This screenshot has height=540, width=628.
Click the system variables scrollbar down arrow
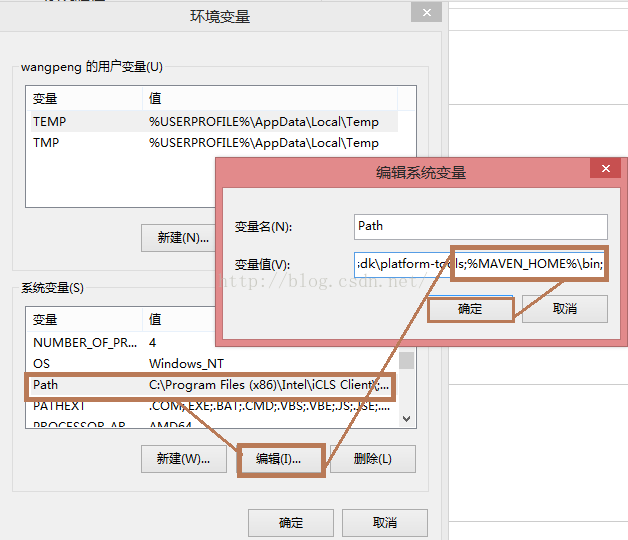(x=407, y=419)
